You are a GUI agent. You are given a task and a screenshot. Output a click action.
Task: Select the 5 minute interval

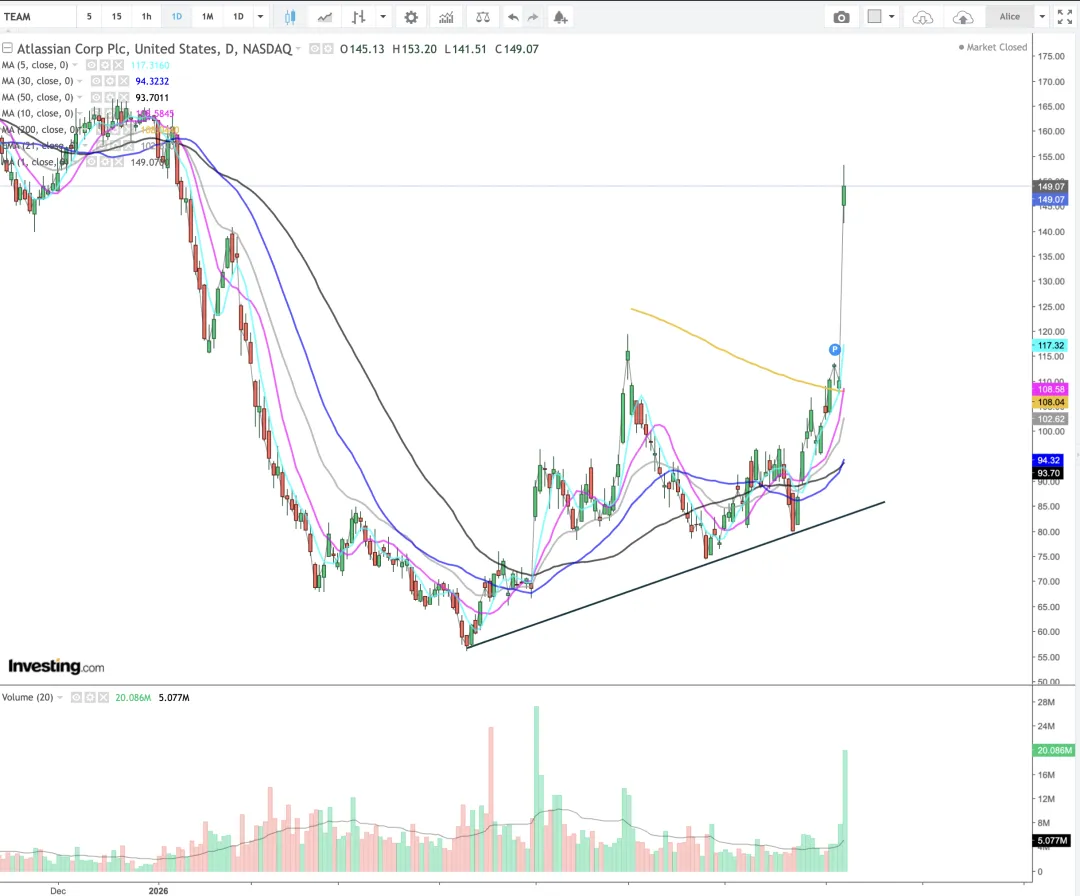point(89,17)
